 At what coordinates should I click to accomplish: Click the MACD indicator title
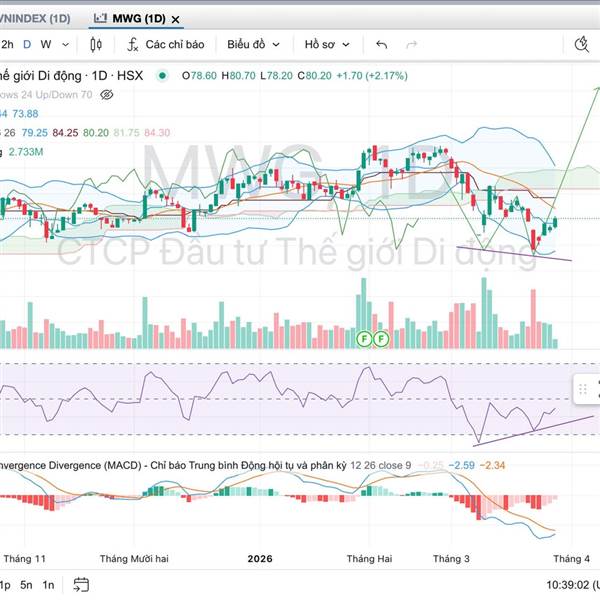[x=173, y=465]
